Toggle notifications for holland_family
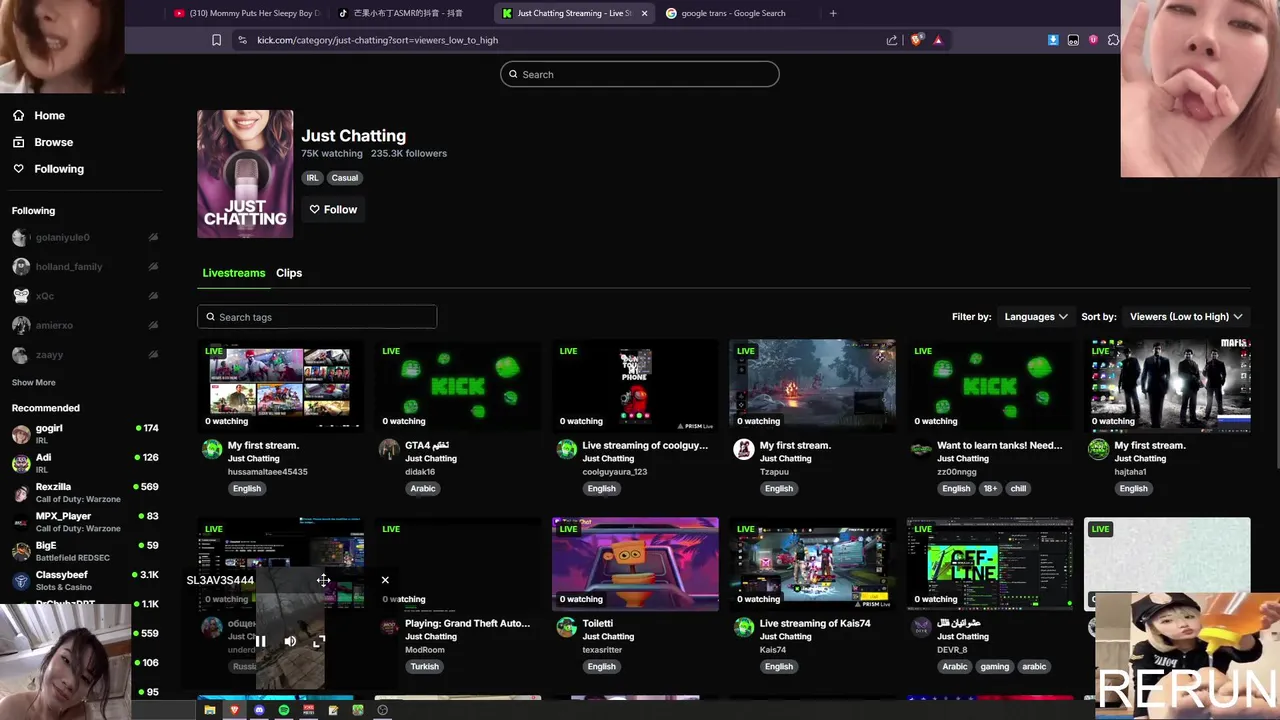Screen dimensions: 1280x720 click(x=153, y=267)
